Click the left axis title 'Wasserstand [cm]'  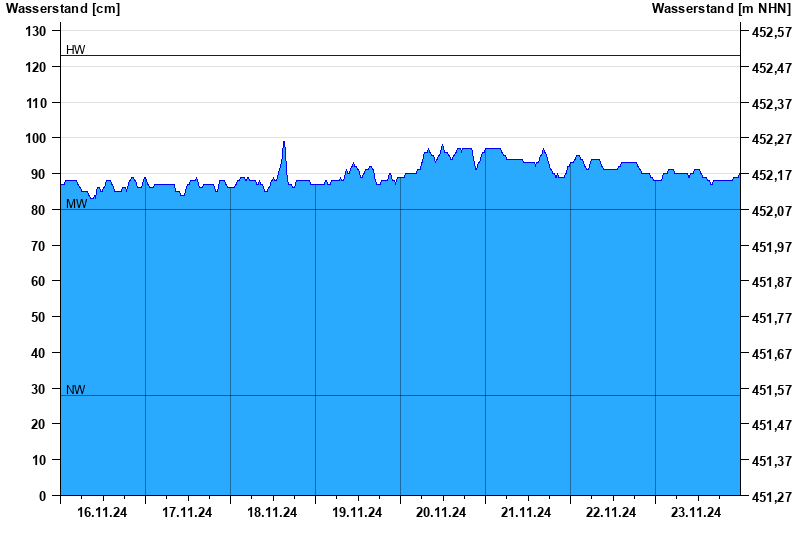[x=63, y=9]
